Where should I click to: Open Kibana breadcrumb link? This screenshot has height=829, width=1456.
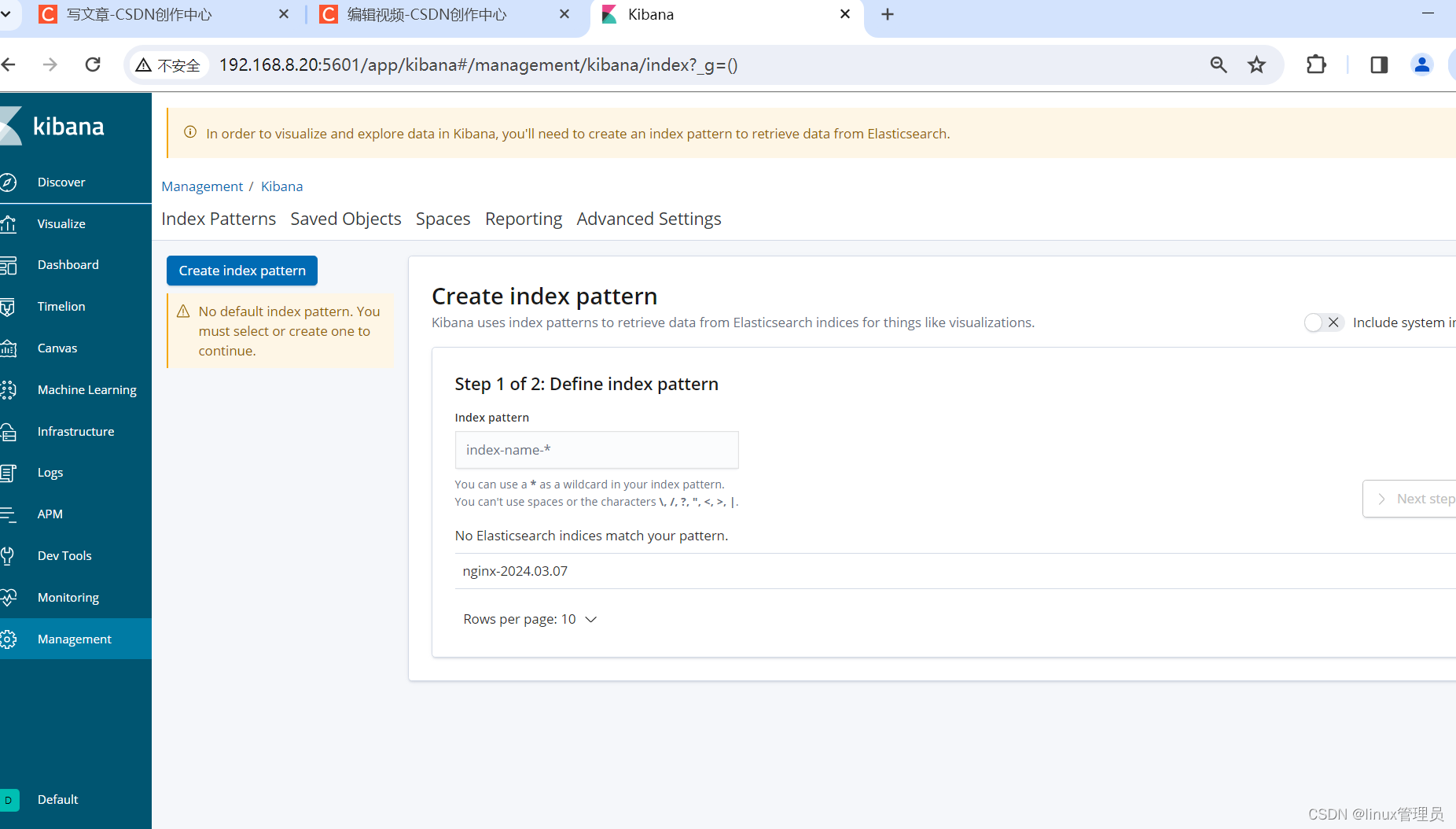pyautogui.click(x=281, y=186)
